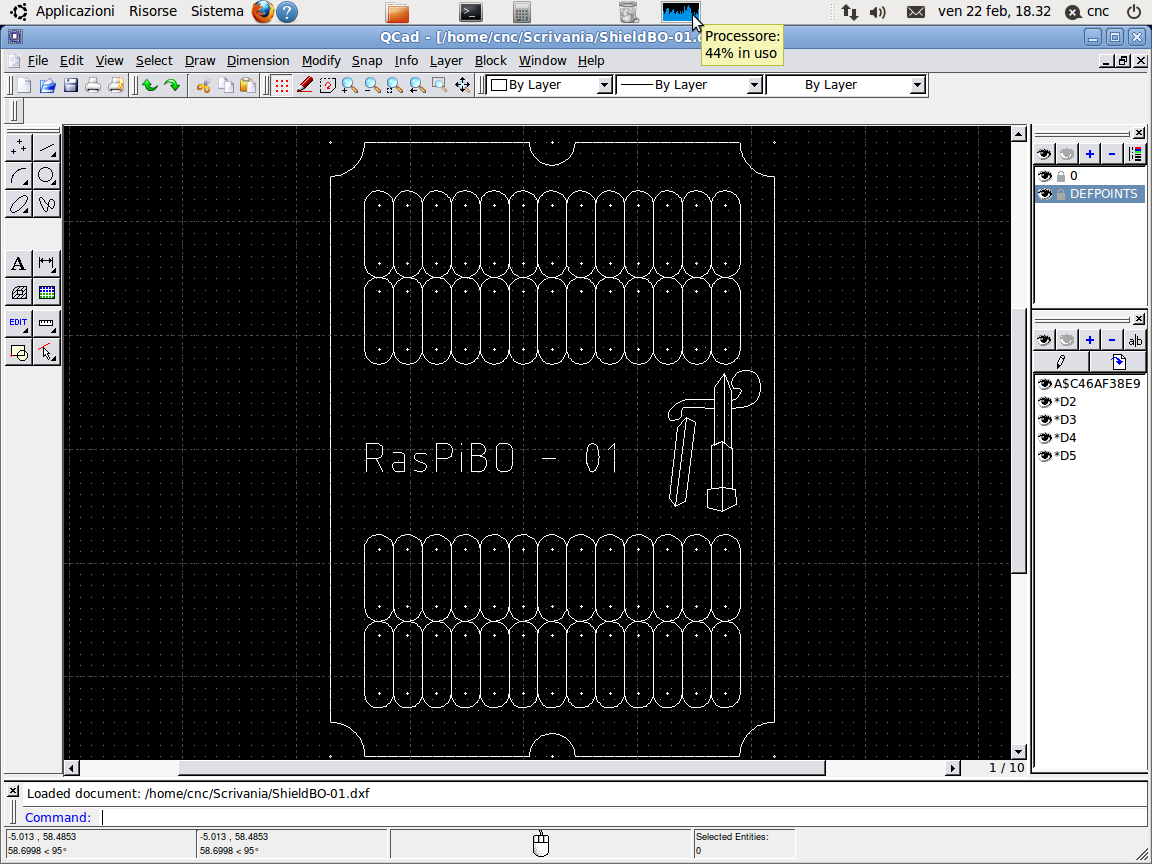
Task: Select the Dimension tool in the left toolbox
Action: [x=47, y=264]
